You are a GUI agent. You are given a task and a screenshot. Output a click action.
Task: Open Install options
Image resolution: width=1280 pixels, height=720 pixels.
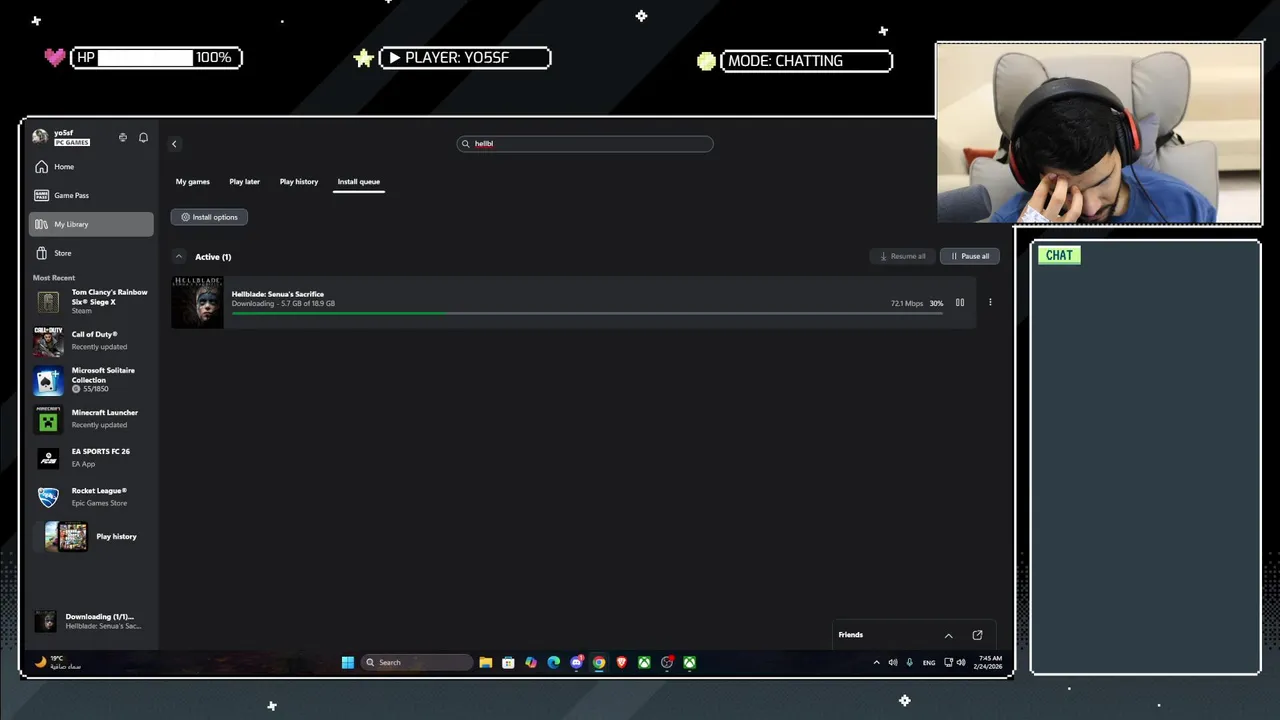[209, 217]
